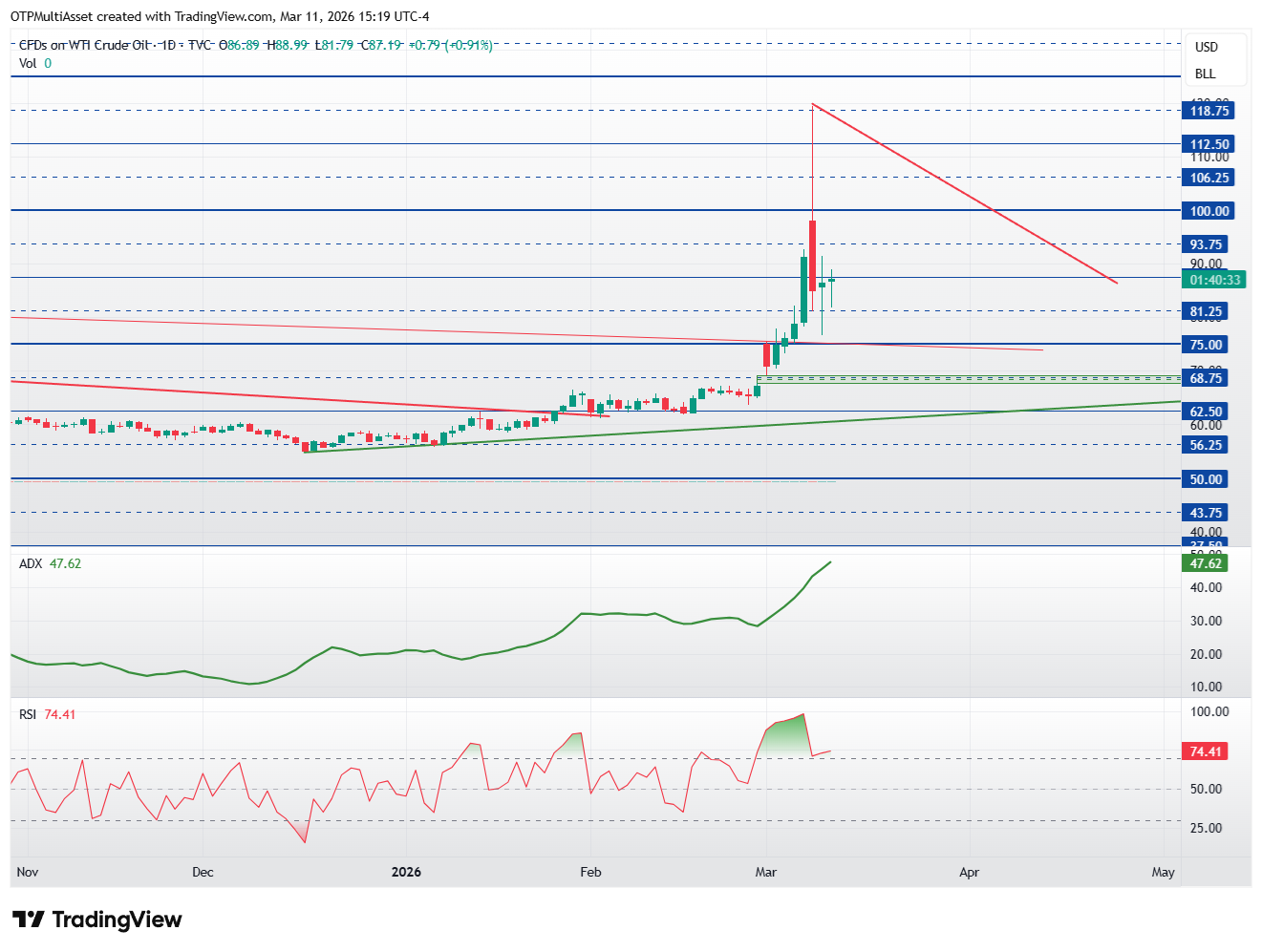This screenshot has width=1262, height=952.
Task: Click the 100.00 price level tag
Action: pyautogui.click(x=1209, y=211)
